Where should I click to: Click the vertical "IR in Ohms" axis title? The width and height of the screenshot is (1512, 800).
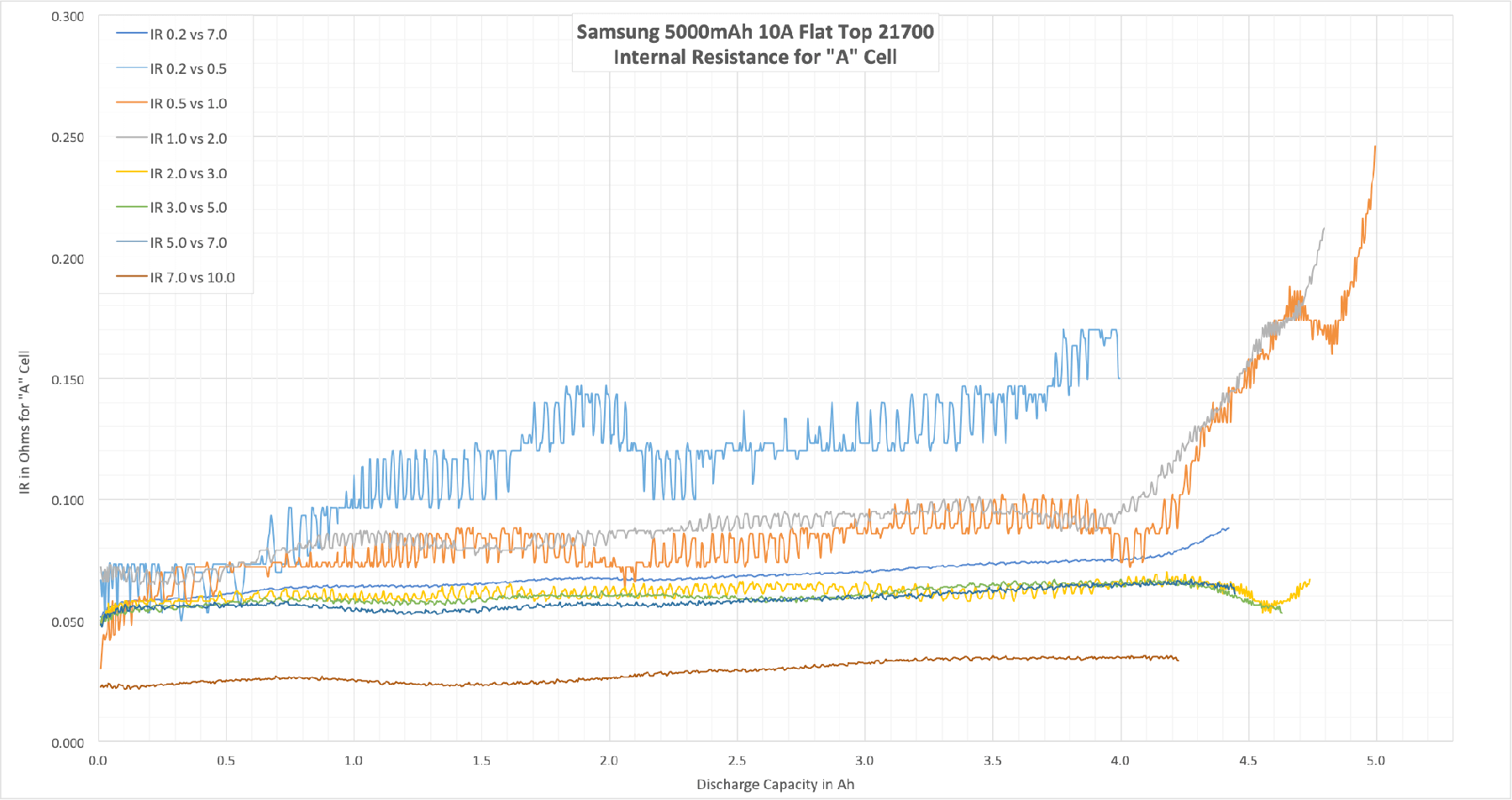pos(24,422)
